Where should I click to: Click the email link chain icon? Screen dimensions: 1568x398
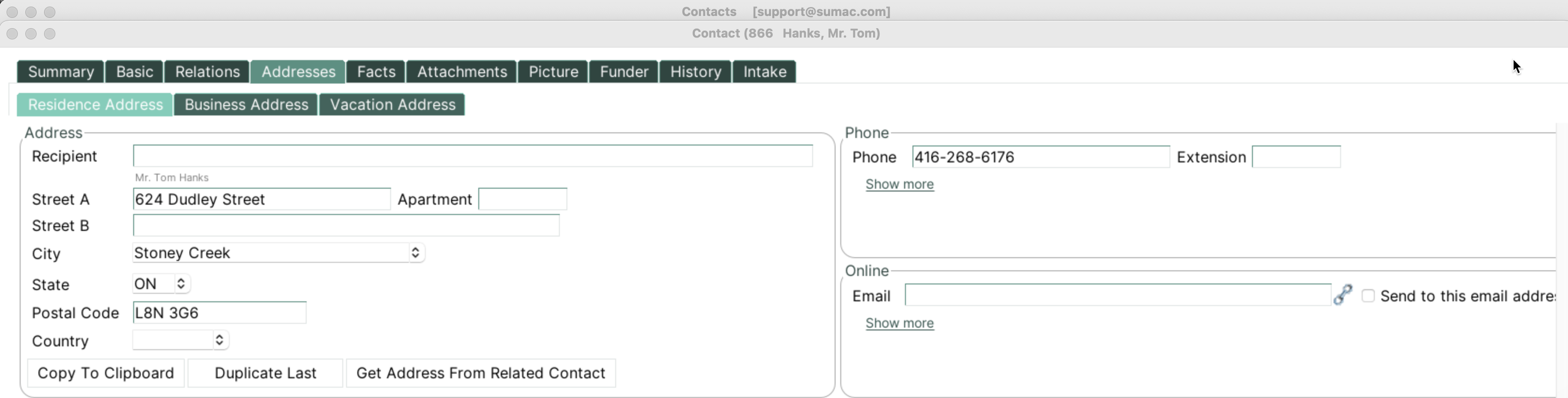pyautogui.click(x=1343, y=295)
